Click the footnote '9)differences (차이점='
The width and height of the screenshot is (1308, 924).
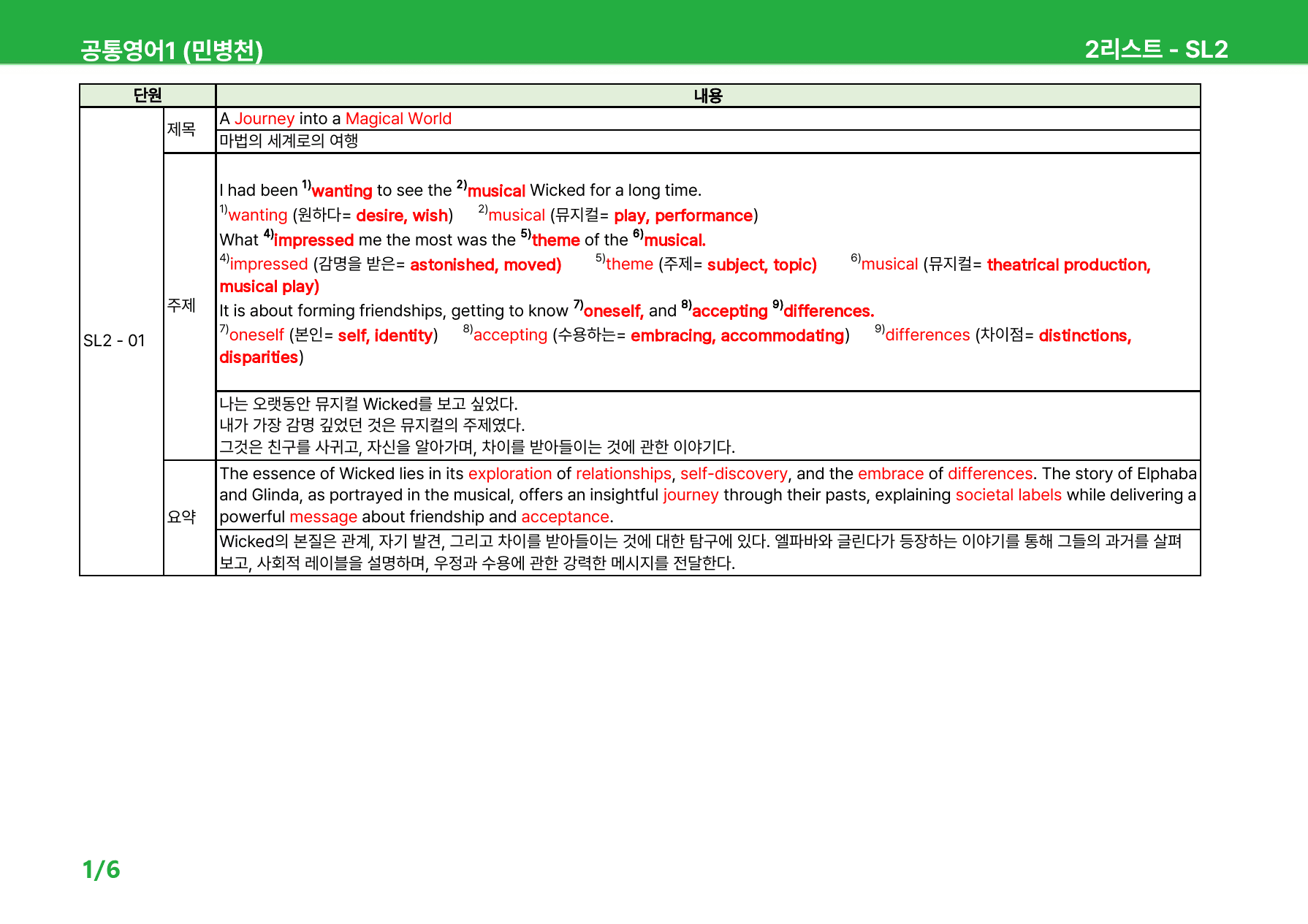(x=954, y=335)
